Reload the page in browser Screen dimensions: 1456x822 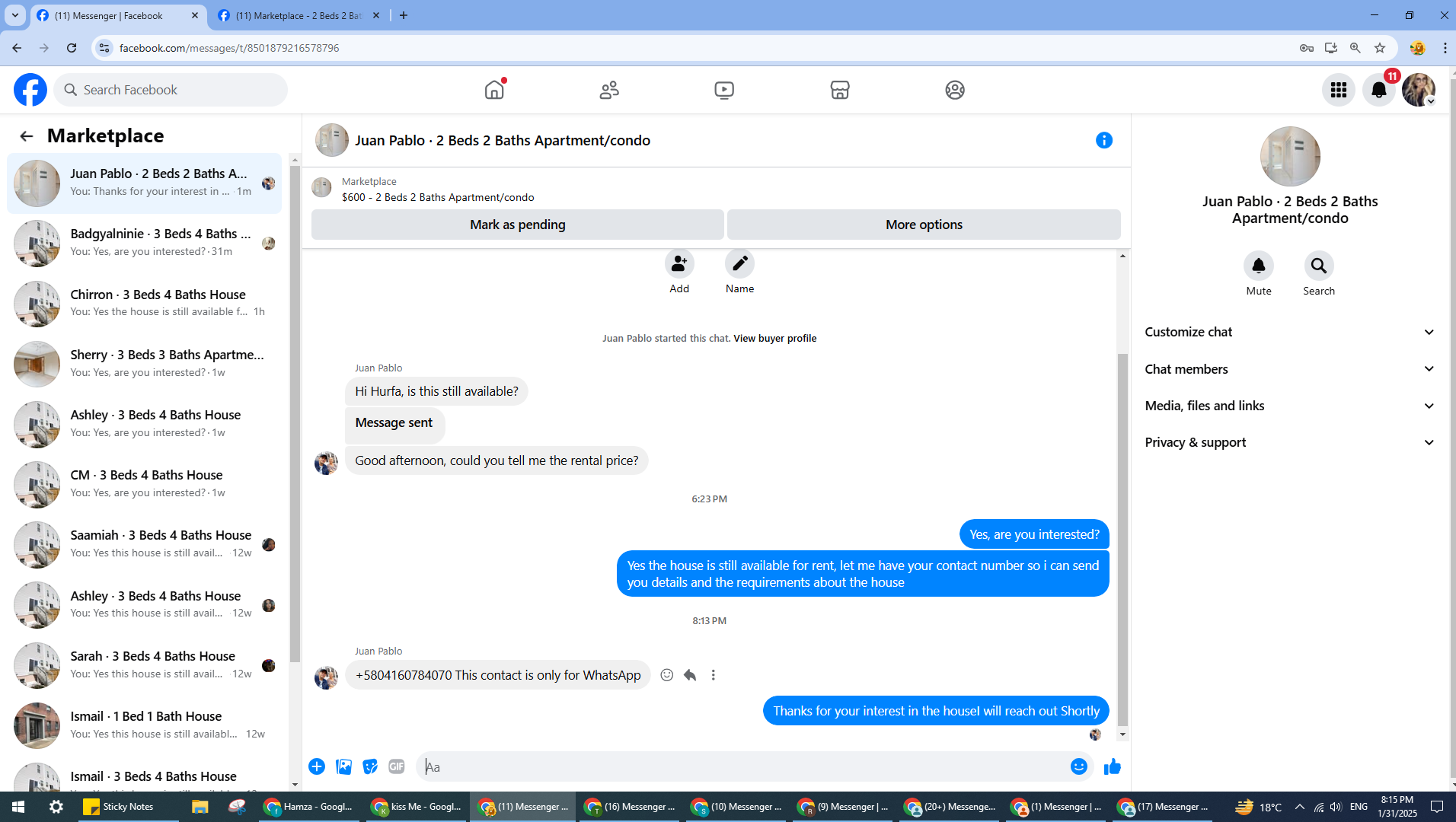tap(72, 48)
